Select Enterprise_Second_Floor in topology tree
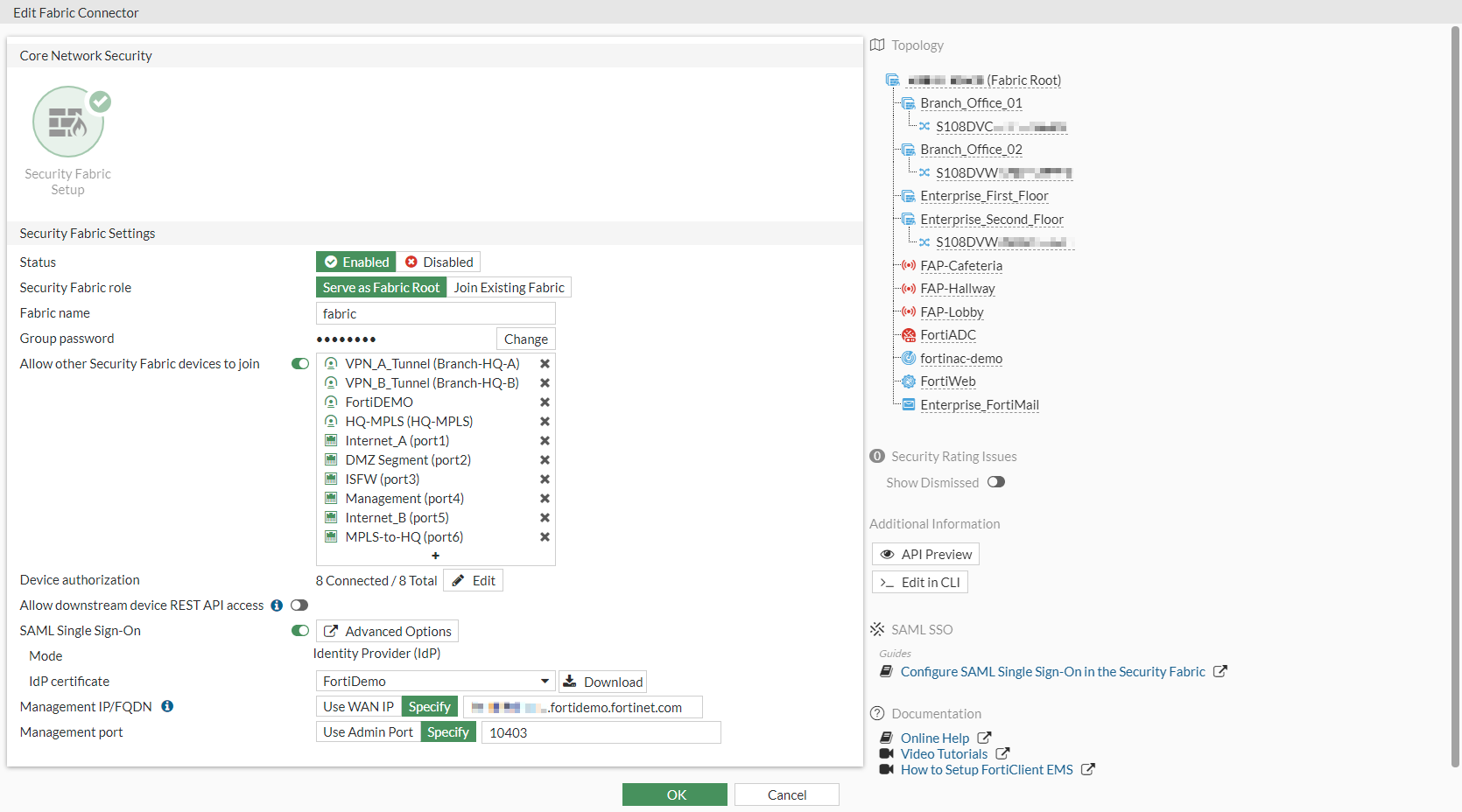The image size is (1462, 812). pyautogui.click(x=992, y=220)
